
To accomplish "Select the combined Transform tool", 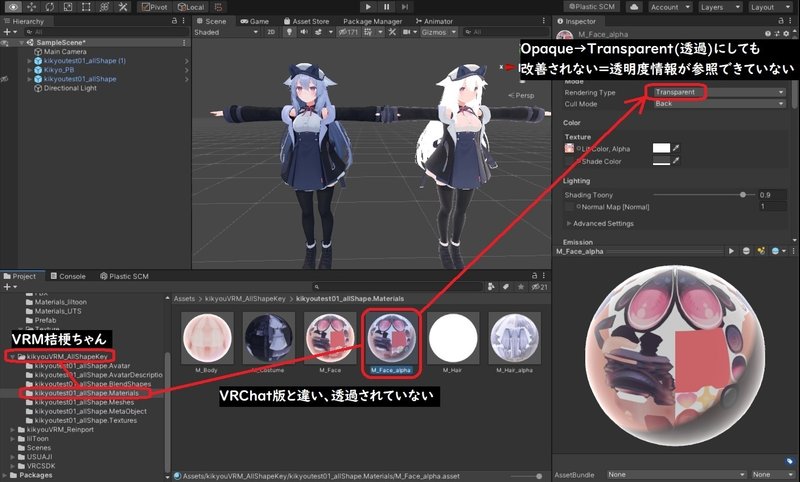I will (105, 7).
